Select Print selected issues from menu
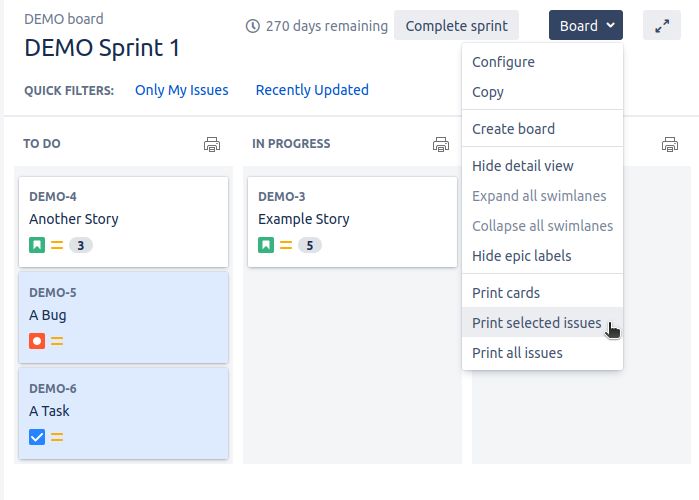699x500 pixels. (x=536, y=323)
